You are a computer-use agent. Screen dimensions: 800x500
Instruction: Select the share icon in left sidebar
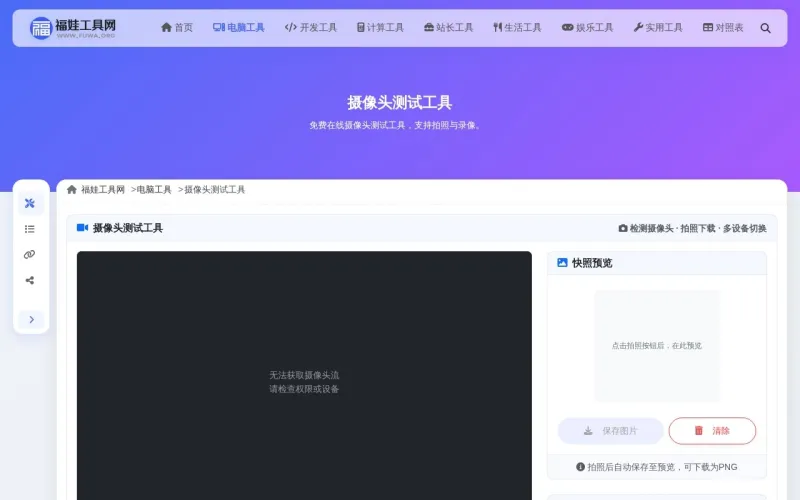click(30, 280)
